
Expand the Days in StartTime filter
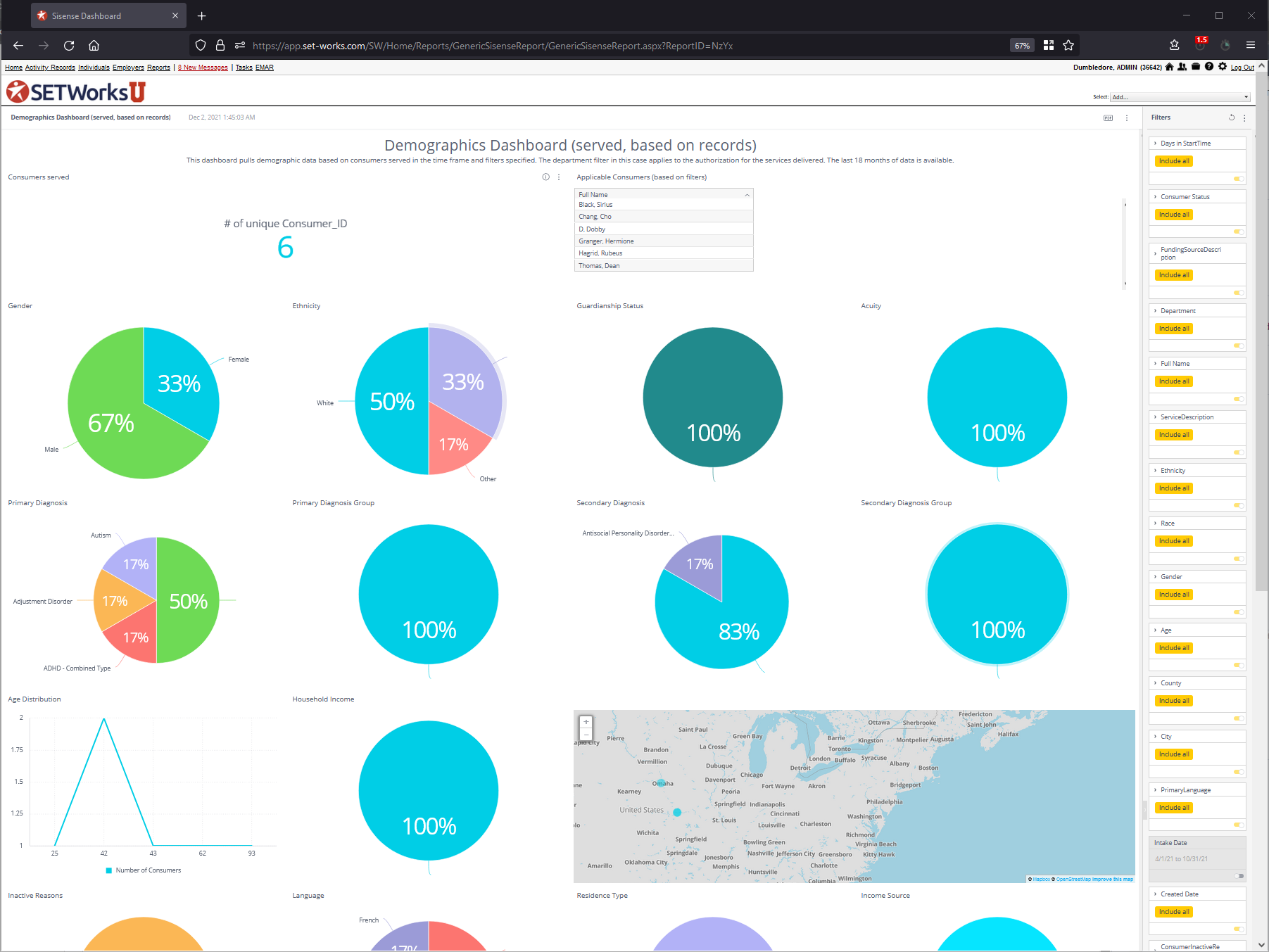click(x=1156, y=144)
